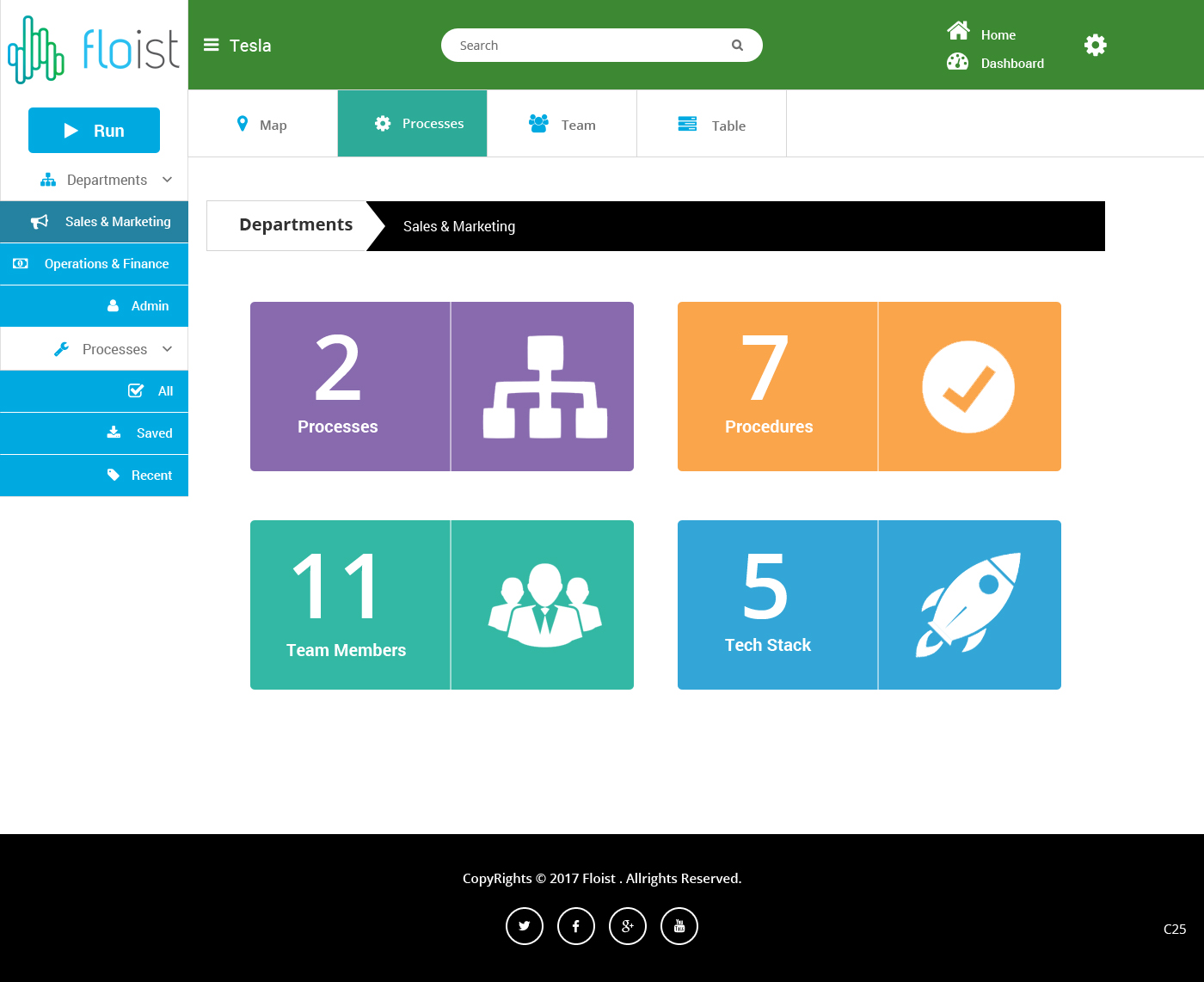Go to Dashboard link in header
The image size is (1204, 982).
[1012, 64]
